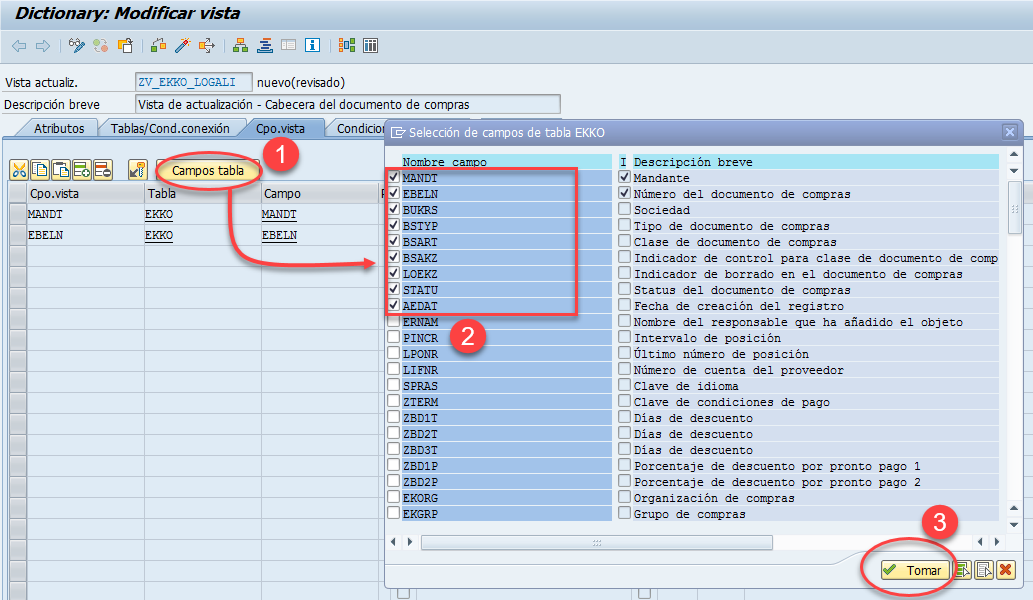Check the EKGRP field checkbox
Image resolution: width=1033 pixels, height=600 pixels.
click(x=394, y=513)
